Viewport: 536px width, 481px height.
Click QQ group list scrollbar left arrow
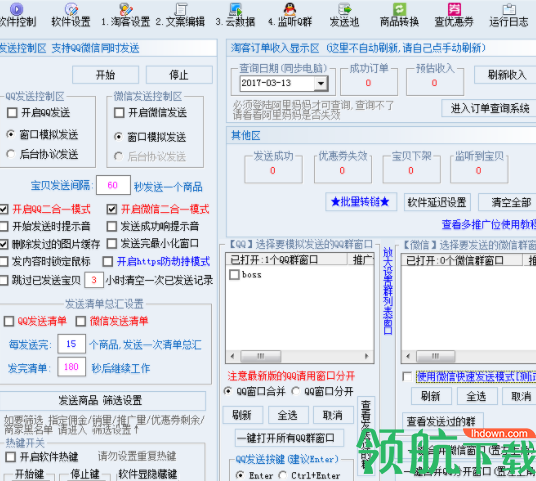(232, 356)
